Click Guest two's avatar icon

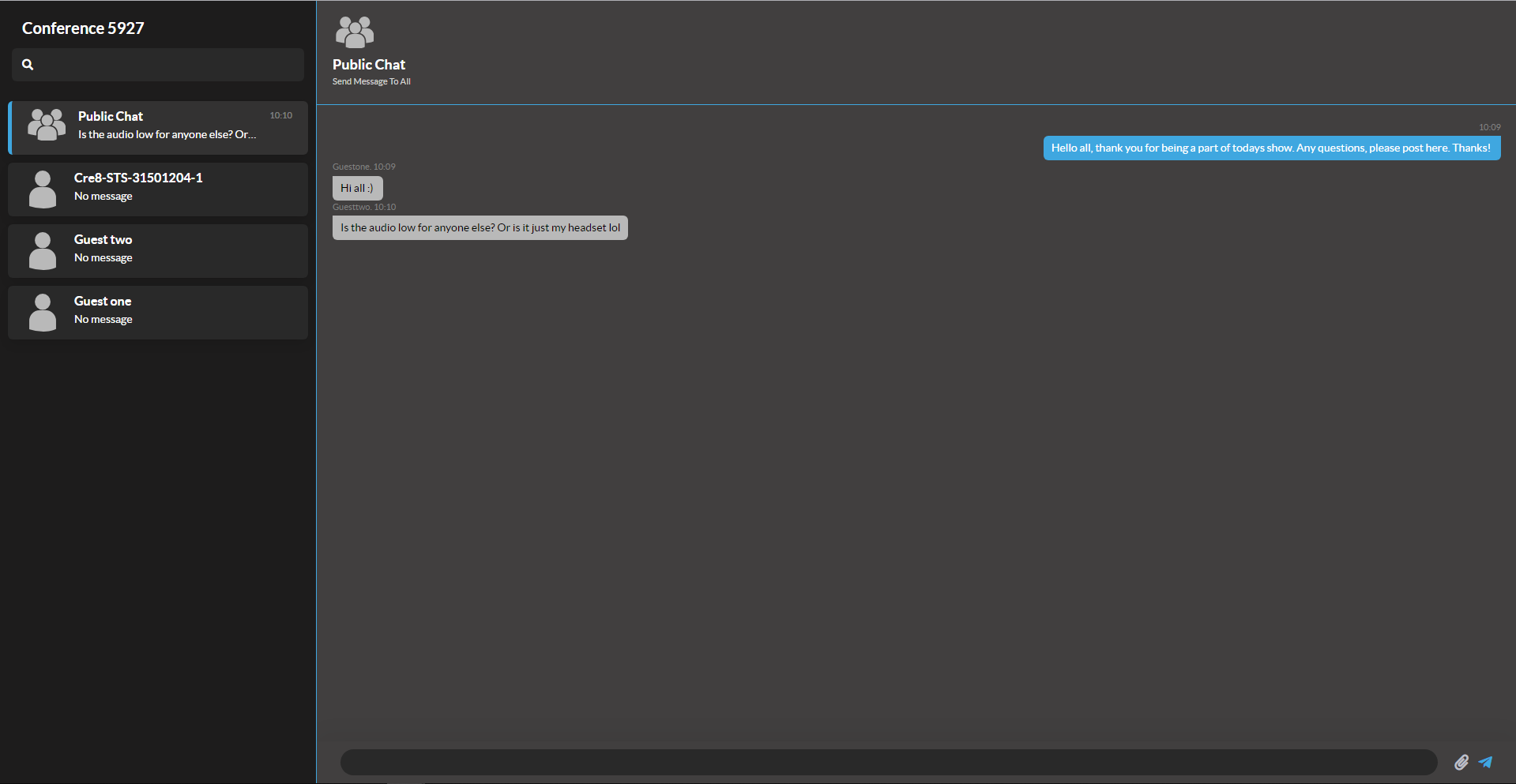(x=43, y=251)
